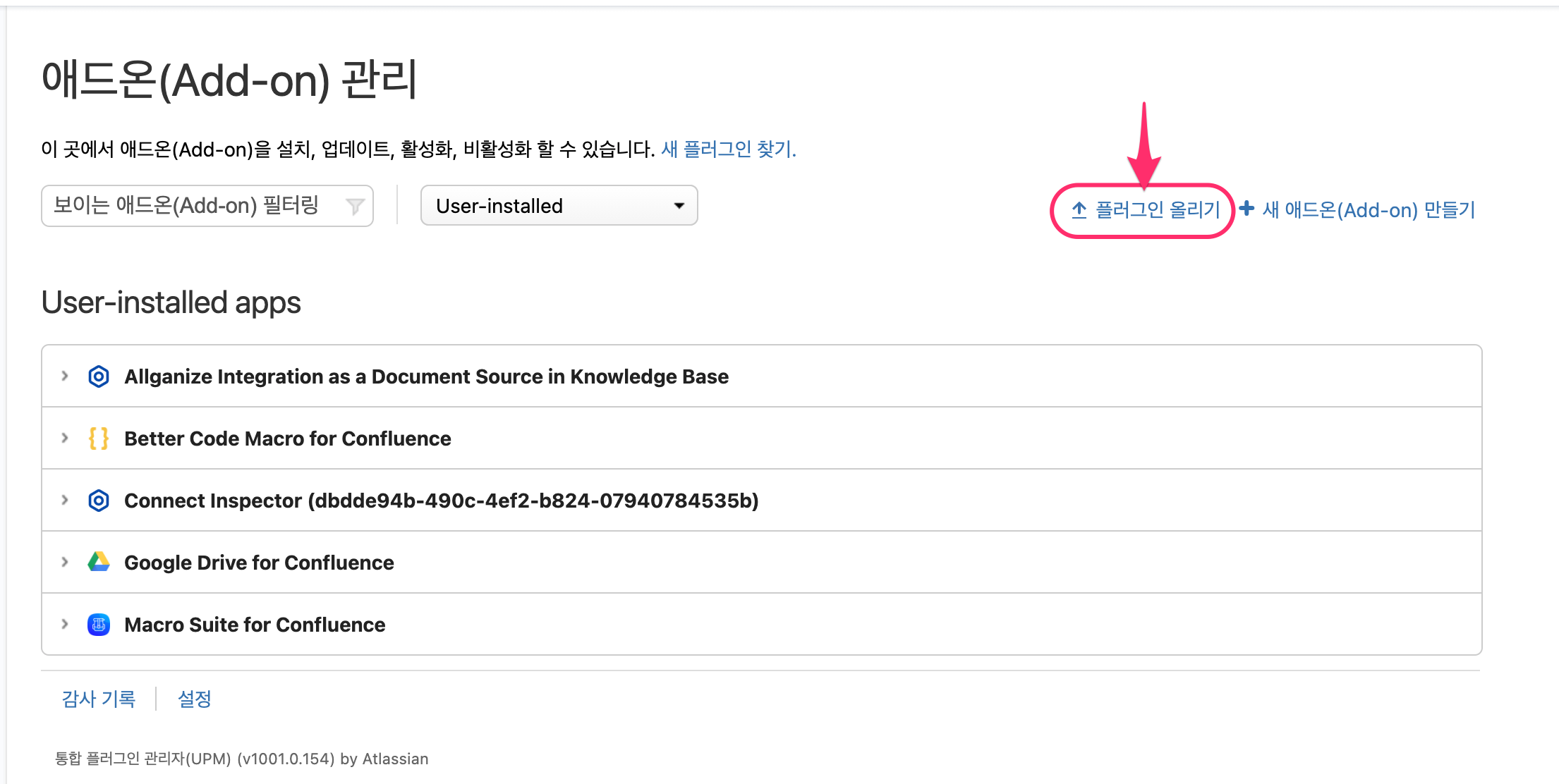Click the filter funnel icon in search box
This screenshot has width=1559, height=784.
355,206
